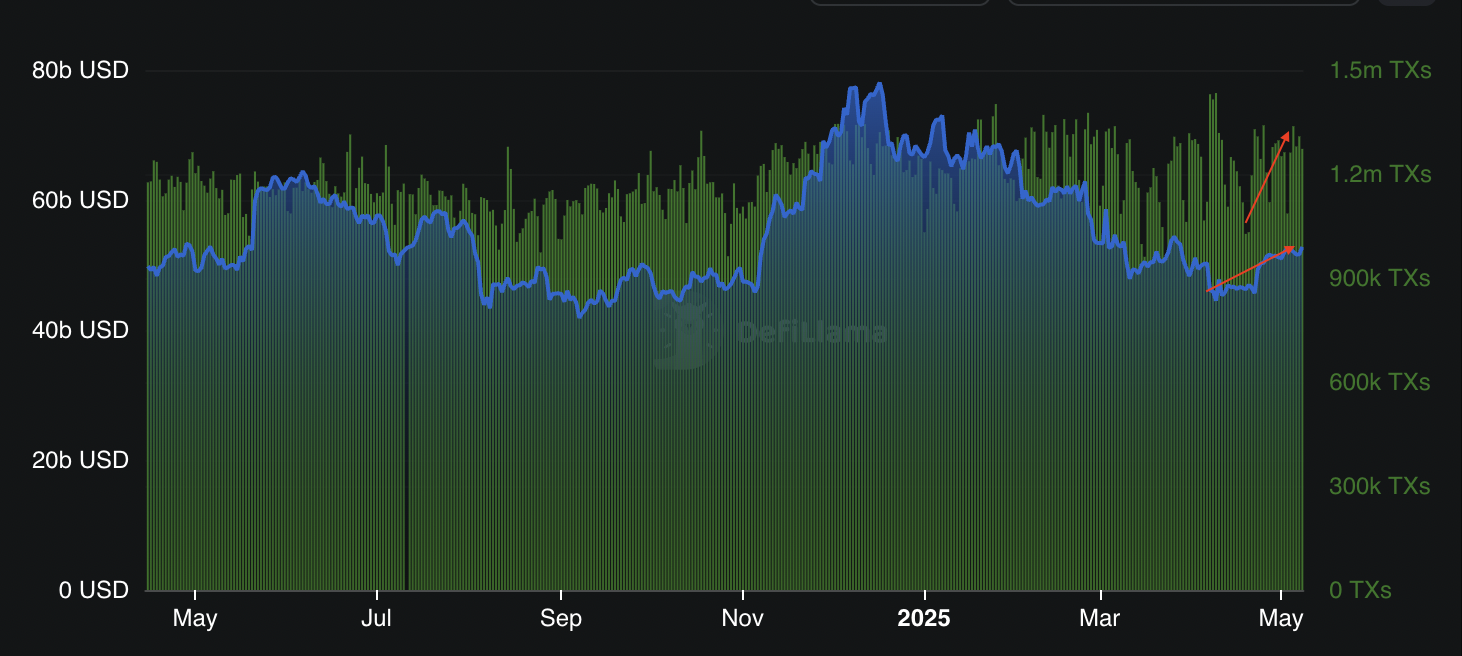The image size is (1462, 656).
Task: Click the 300k TXs axis label
Action: (1380, 487)
